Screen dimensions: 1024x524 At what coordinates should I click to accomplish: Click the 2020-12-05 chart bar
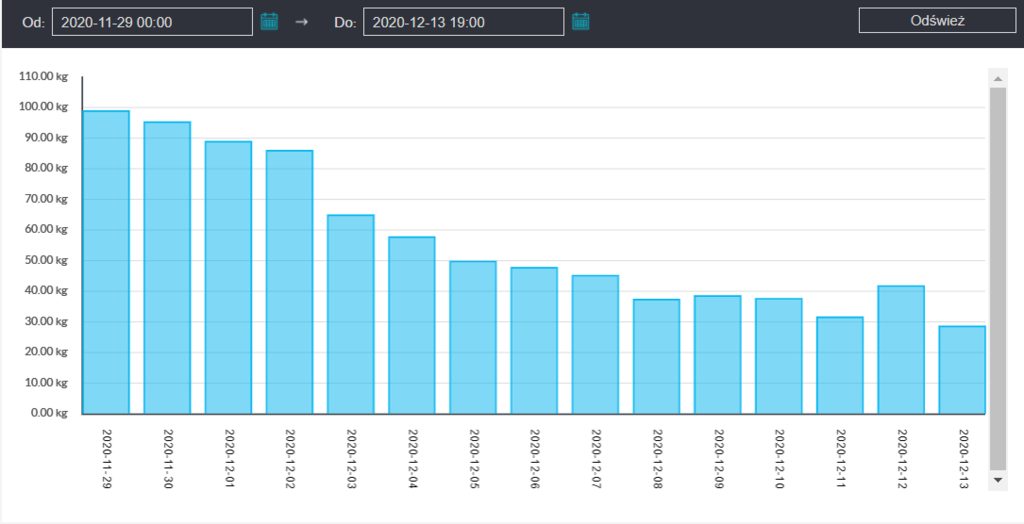coord(473,337)
